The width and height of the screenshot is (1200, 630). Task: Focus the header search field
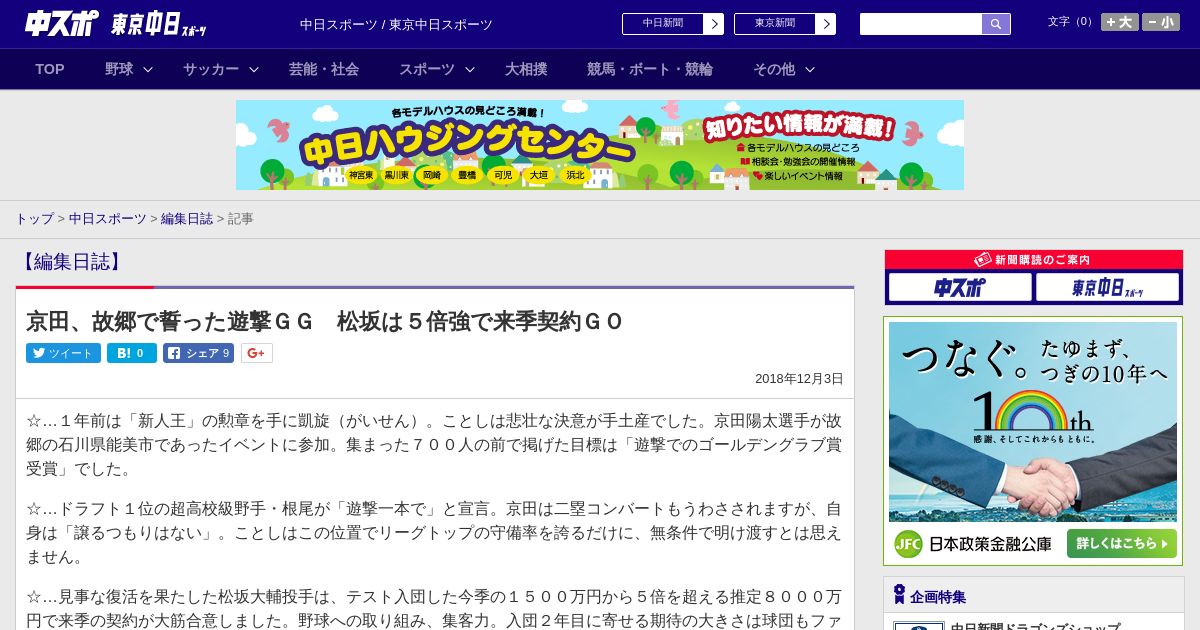pyautogui.click(x=921, y=24)
